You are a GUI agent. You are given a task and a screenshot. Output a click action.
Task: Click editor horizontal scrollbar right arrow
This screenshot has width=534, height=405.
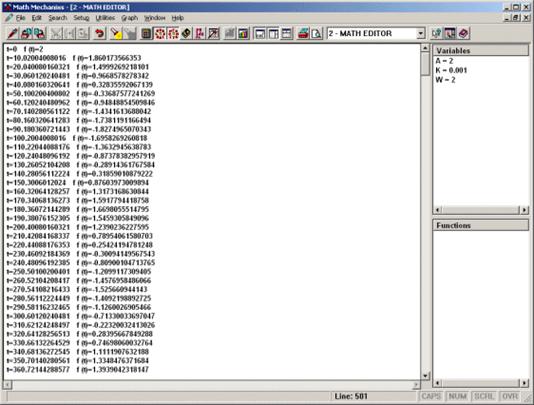[416, 385]
